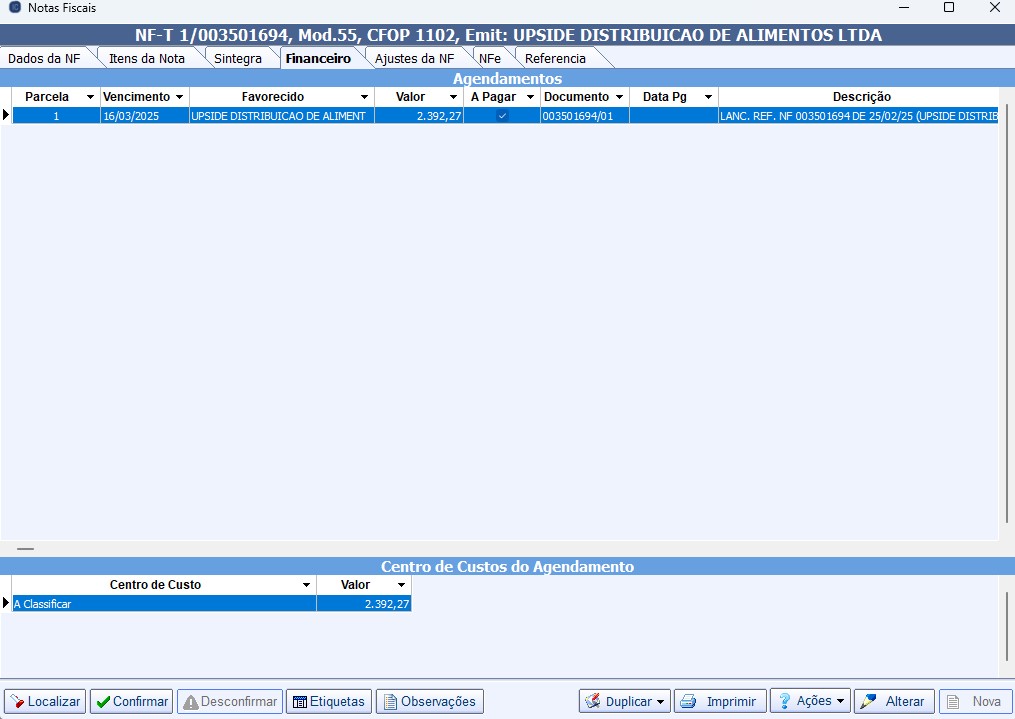Image resolution: width=1015 pixels, height=719 pixels.
Task: Go to the Dados da NF tab
Action: (x=44, y=58)
